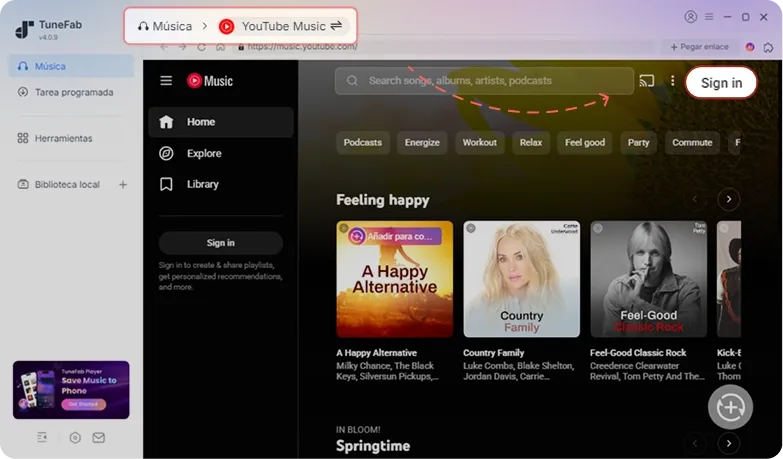This screenshot has width=783, height=459.
Task: Select the Energize chip
Action: pyautogui.click(x=422, y=143)
